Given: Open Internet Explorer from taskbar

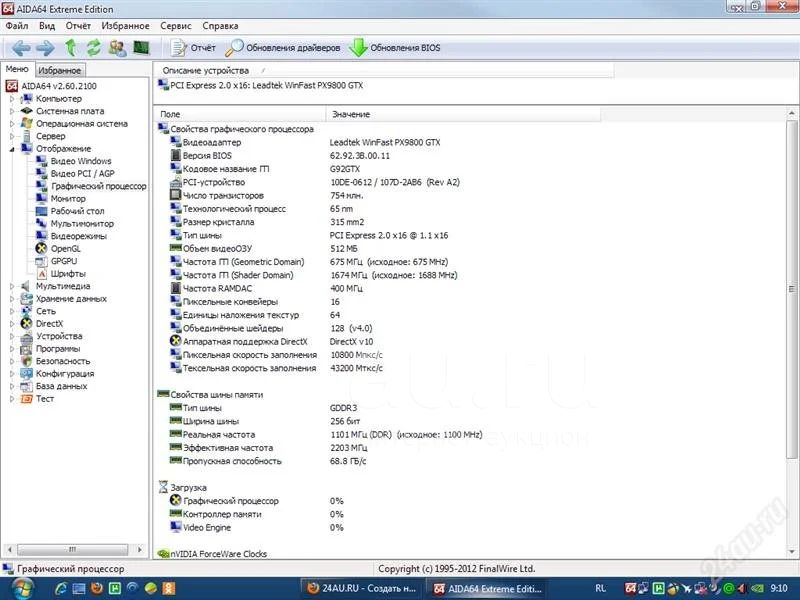Looking at the screenshot, I should tap(61, 589).
